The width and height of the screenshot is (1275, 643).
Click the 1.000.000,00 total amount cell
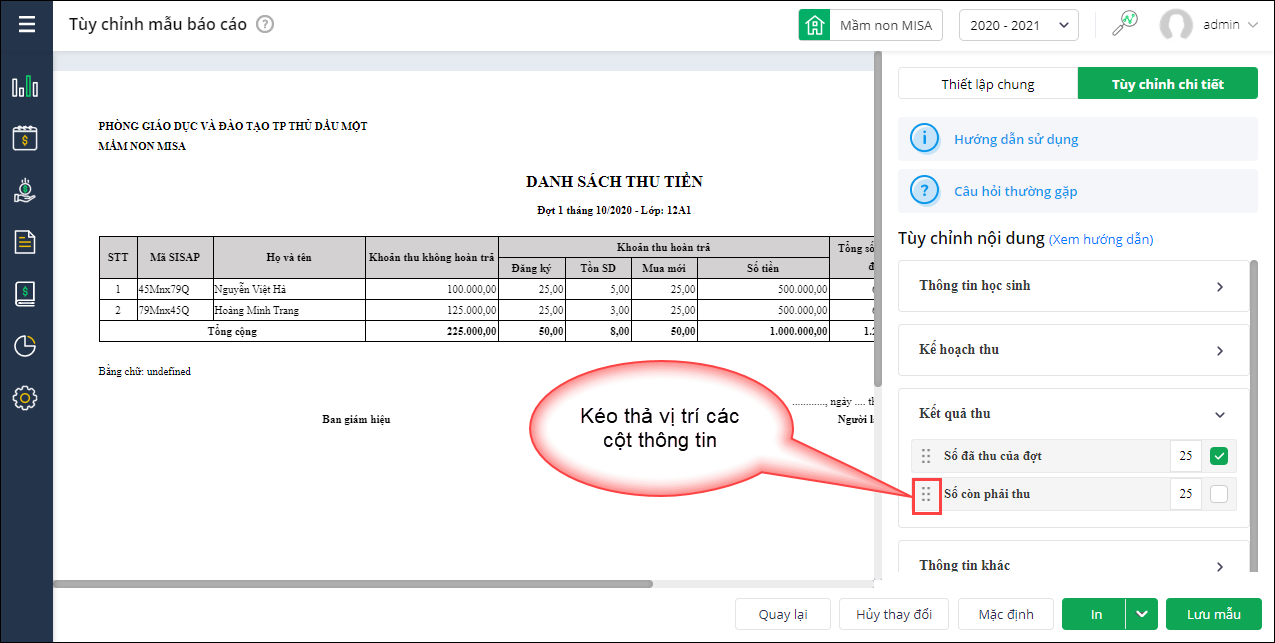[764, 331]
